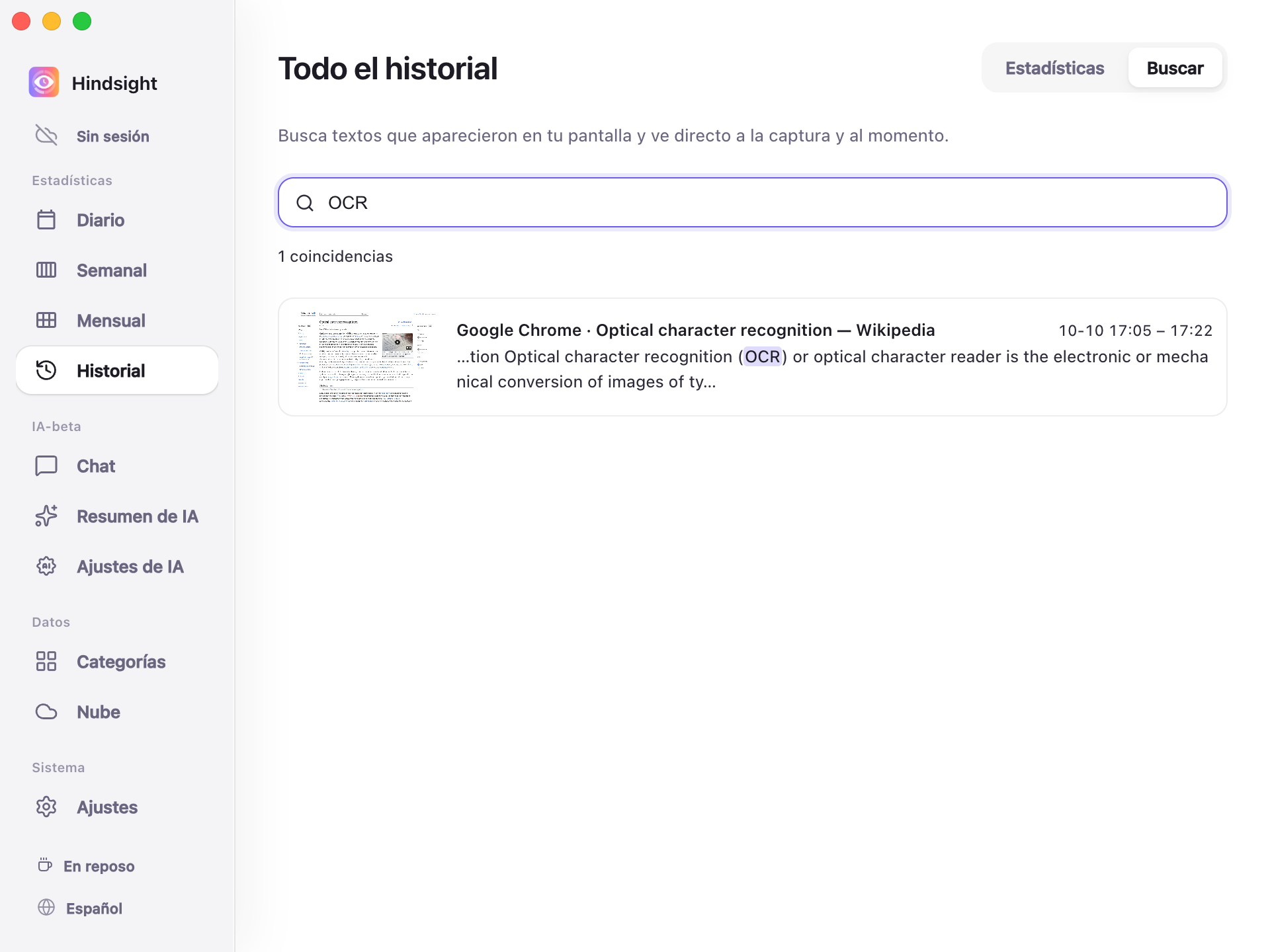Click the Nube cloud icon

[46, 711]
